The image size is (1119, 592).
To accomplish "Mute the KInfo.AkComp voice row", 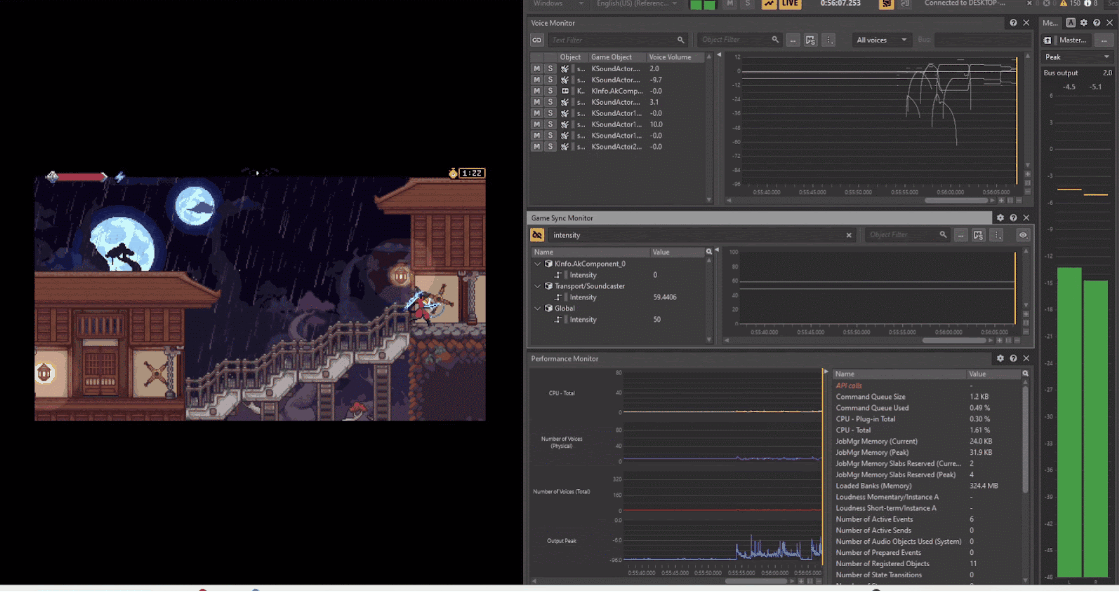I will (x=537, y=91).
